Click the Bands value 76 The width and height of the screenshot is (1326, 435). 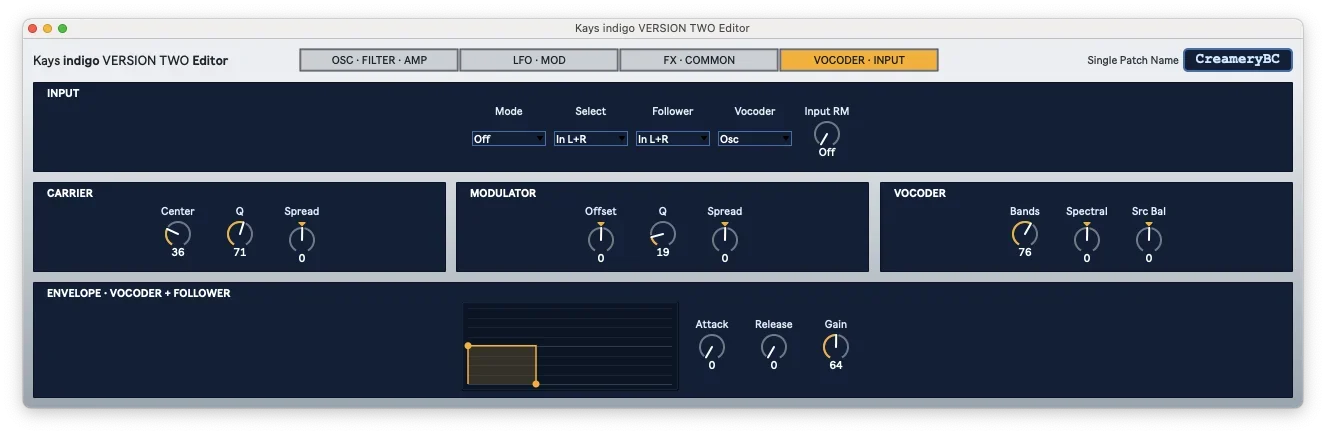1025,253
